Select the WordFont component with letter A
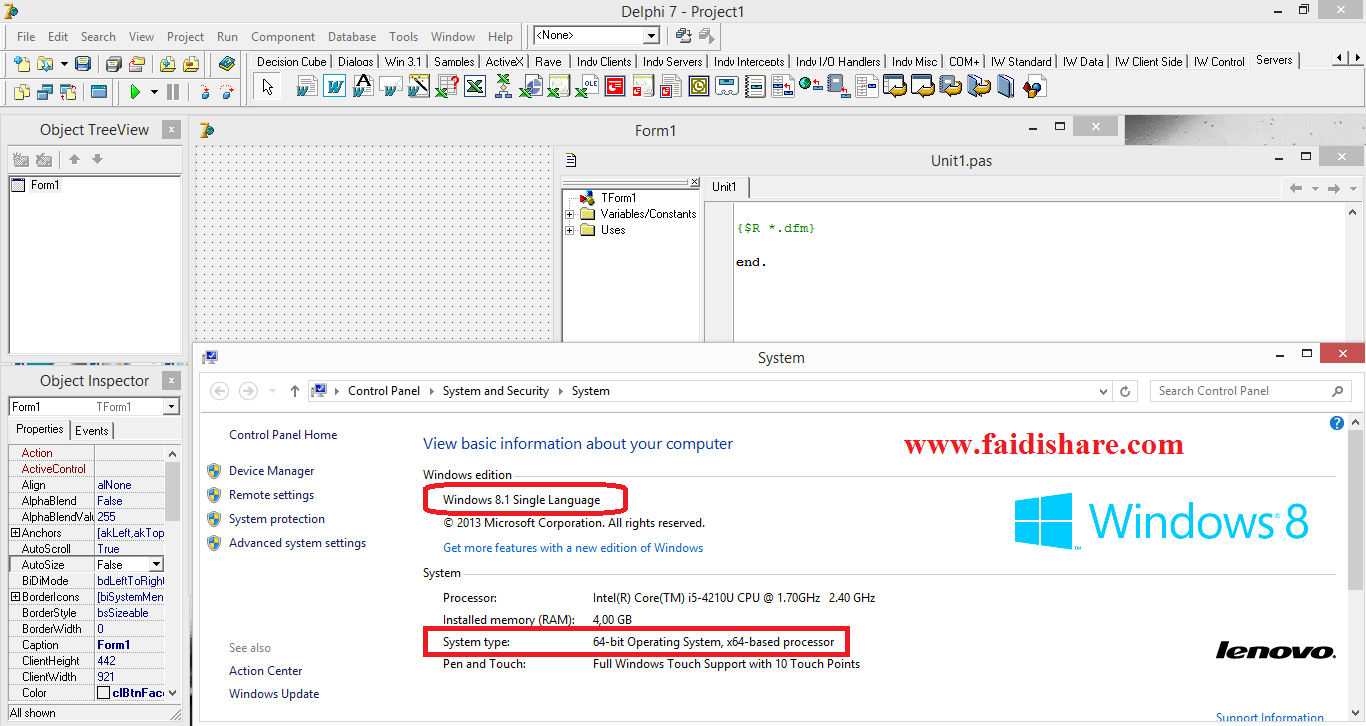Image resolution: width=1366 pixels, height=726 pixels. pos(362,87)
